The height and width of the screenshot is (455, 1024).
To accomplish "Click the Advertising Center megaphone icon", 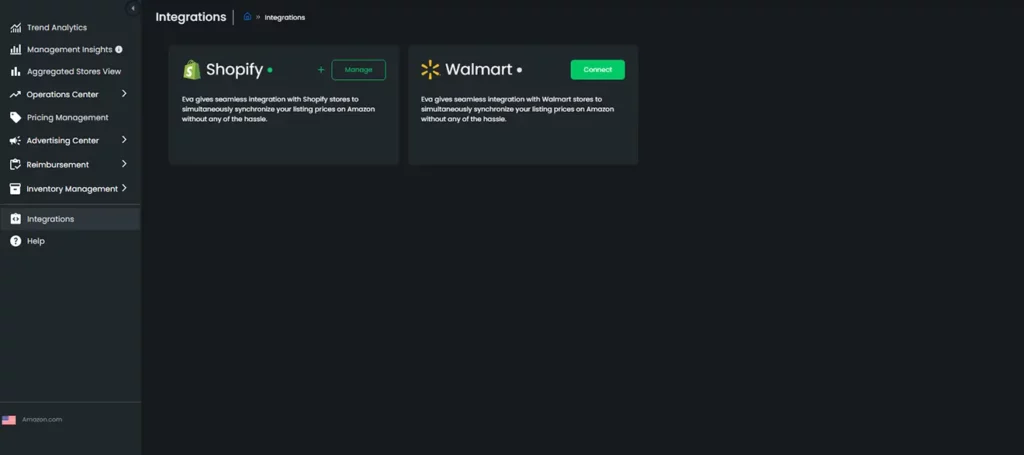I will (16, 140).
